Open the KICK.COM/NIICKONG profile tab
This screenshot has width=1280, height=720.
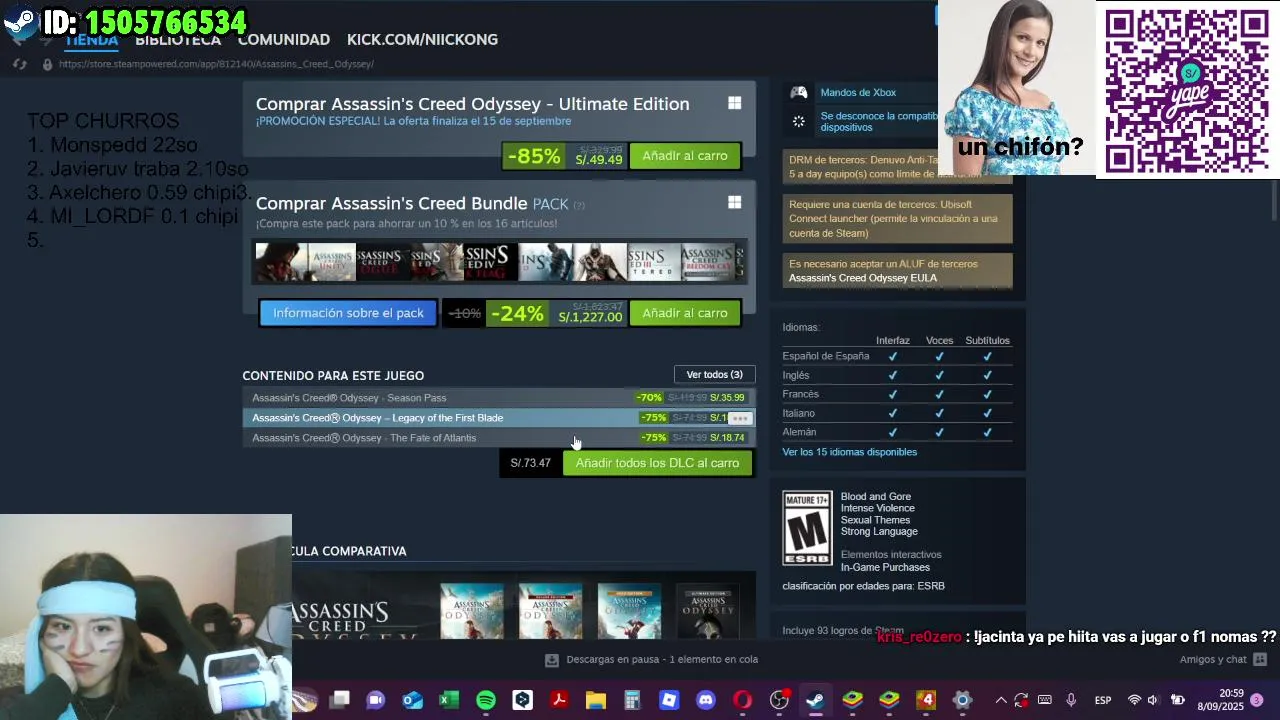point(422,39)
